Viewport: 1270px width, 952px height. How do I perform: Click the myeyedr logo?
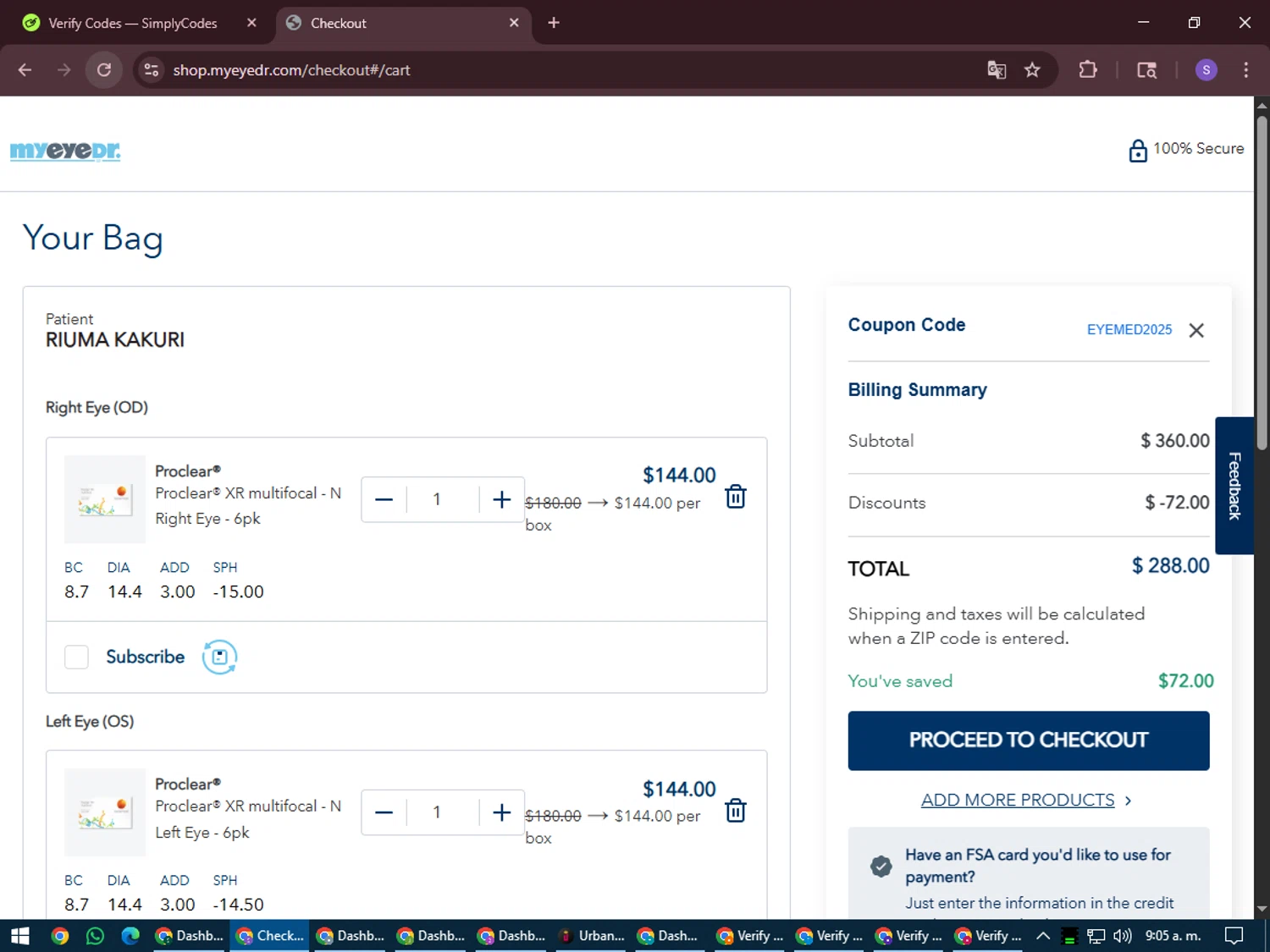(65, 151)
